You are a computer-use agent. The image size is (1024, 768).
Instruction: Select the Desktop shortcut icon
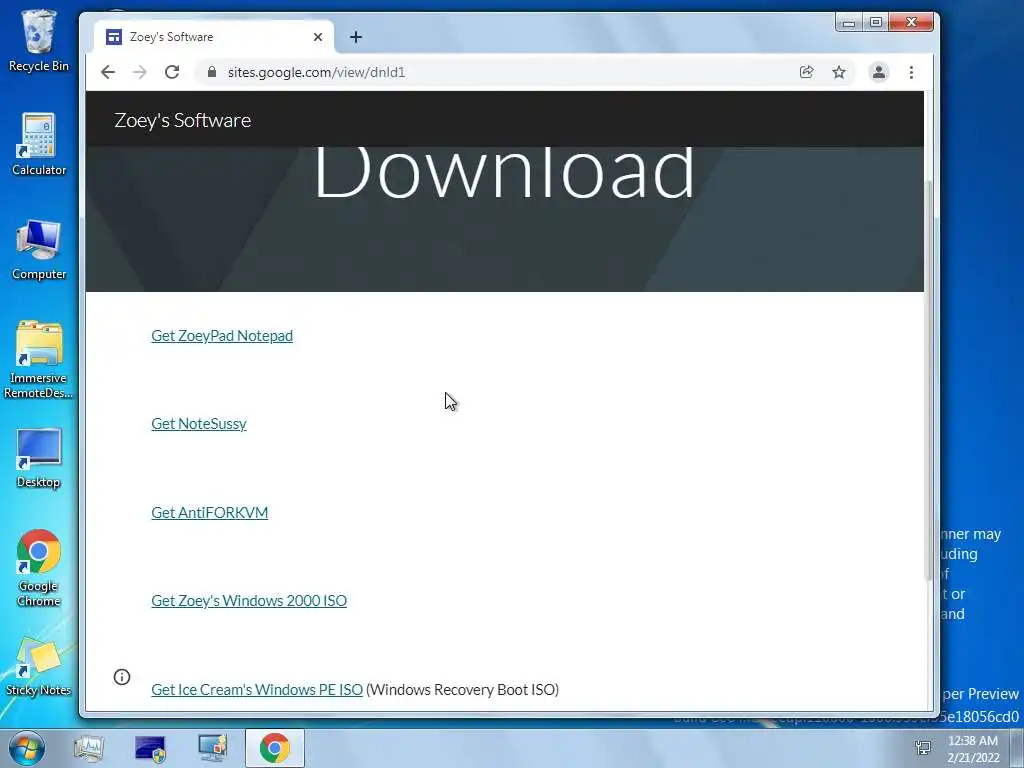[x=39, y=458]
